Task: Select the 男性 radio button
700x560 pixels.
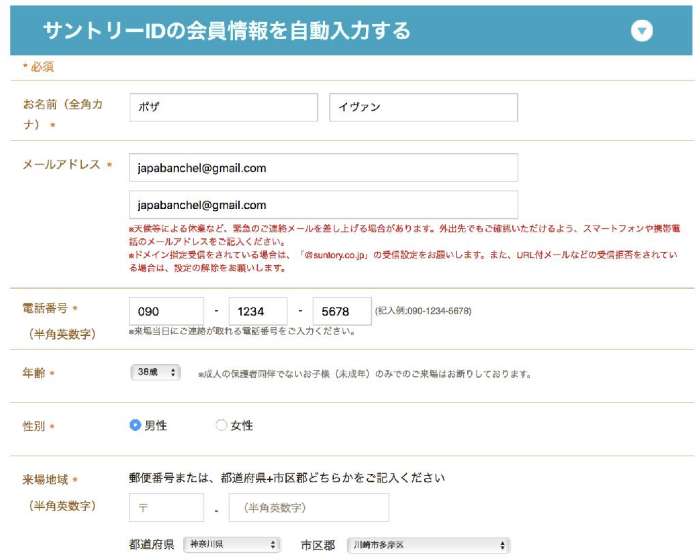Action: [x=136, y=425]
